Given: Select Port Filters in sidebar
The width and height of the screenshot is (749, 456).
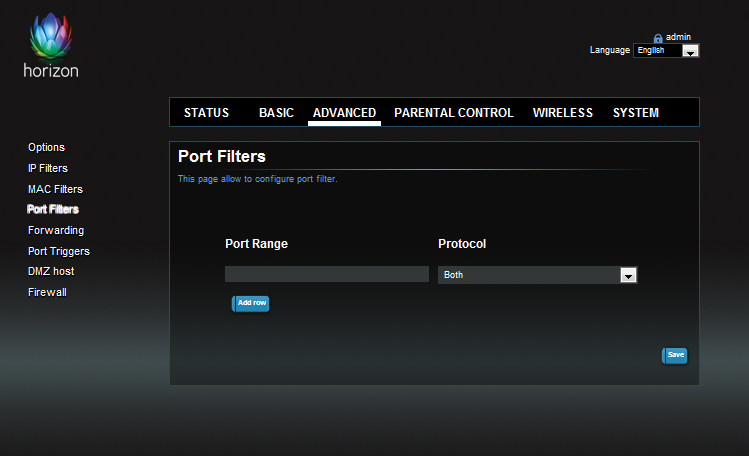Looking at the screenshot, I should point(53,209).
